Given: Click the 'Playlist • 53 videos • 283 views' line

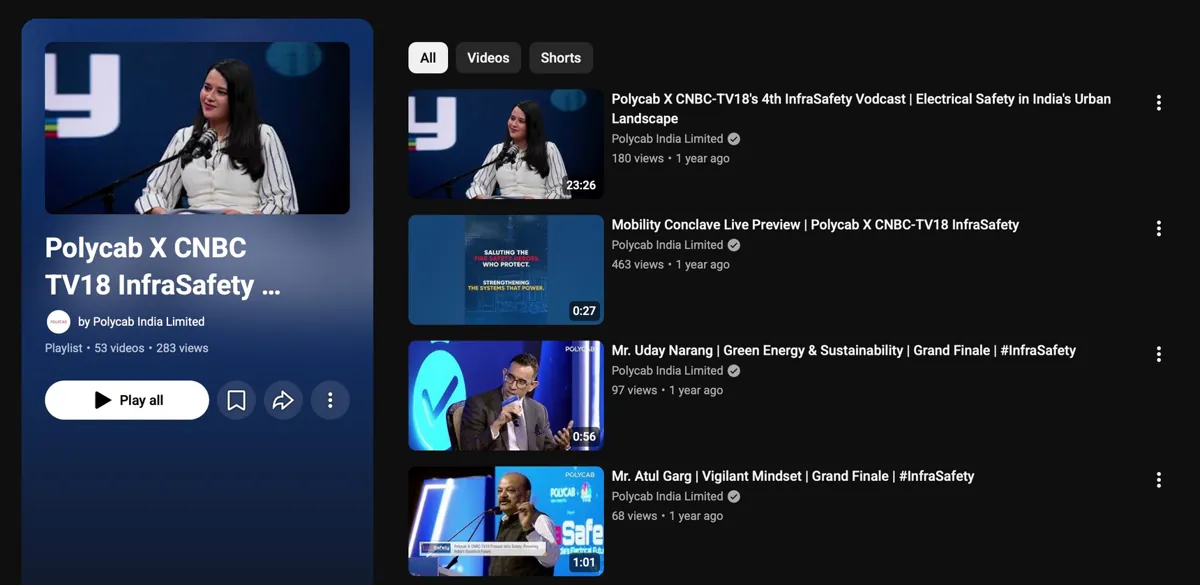Looking at the screenshot, I should 127,348.
